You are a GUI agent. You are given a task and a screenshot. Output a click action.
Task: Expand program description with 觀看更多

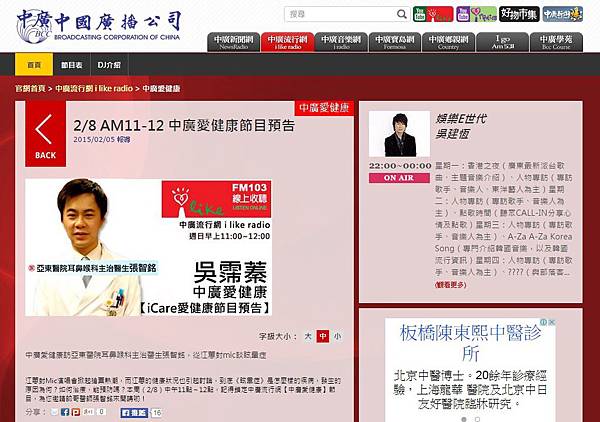[450, 285]
